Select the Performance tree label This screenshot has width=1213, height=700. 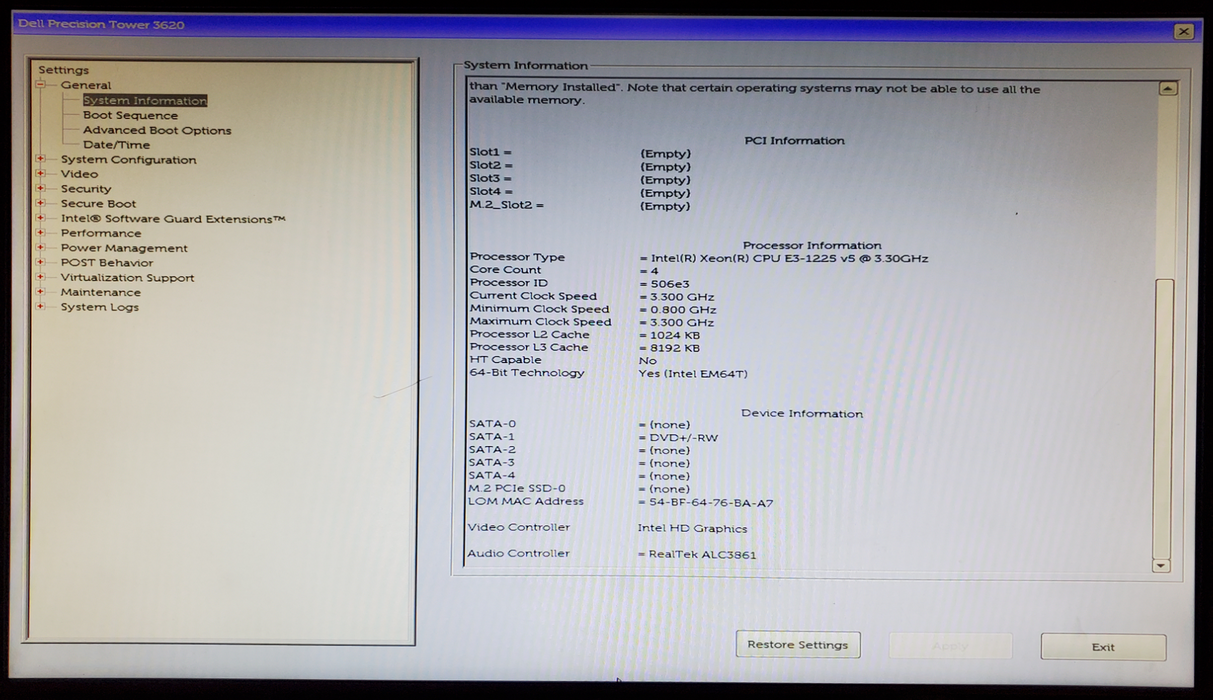click(101, 233)
